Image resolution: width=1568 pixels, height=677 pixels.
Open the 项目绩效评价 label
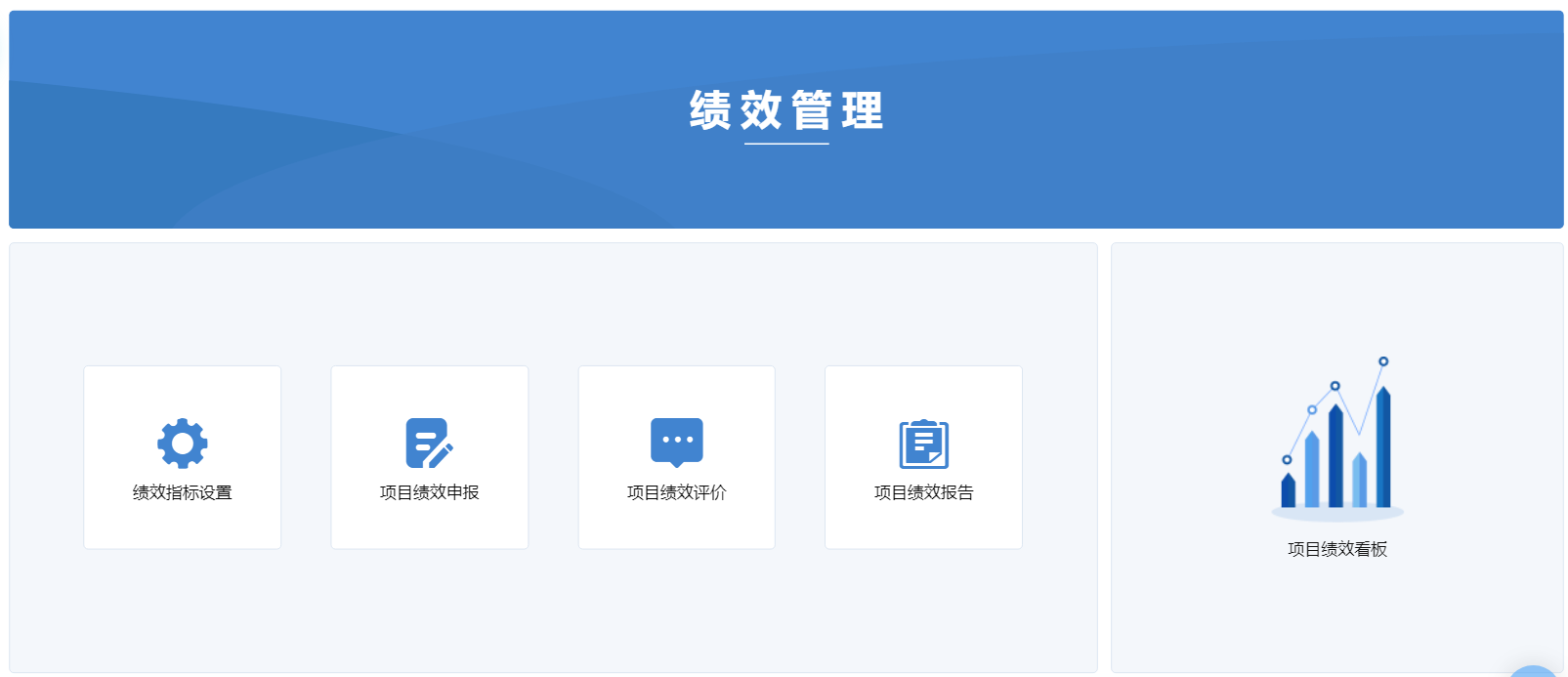click(676, 492)
